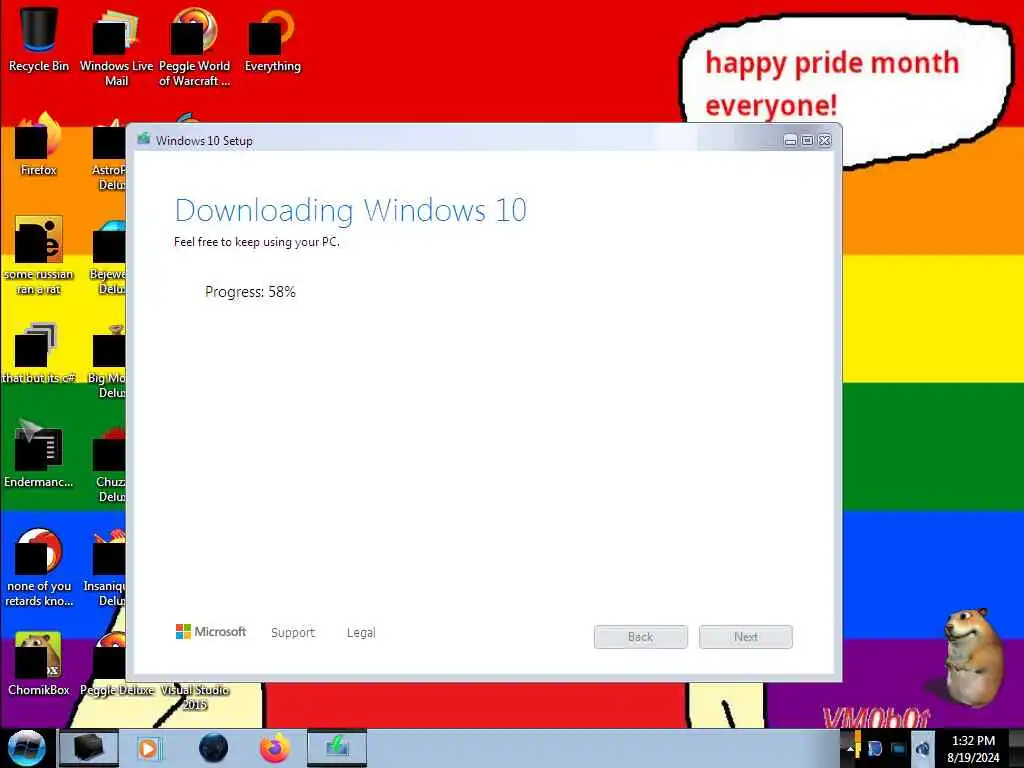Launch Windows Media Player from taskbar
Viewport: 1024px width, 768px height.
click(x=148, y=748)
